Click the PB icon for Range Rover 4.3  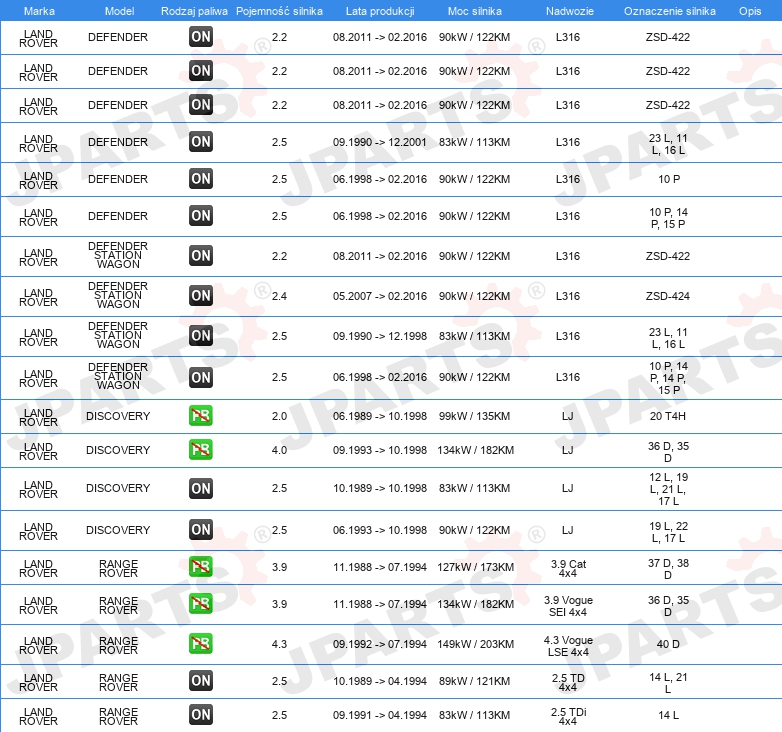201,643
